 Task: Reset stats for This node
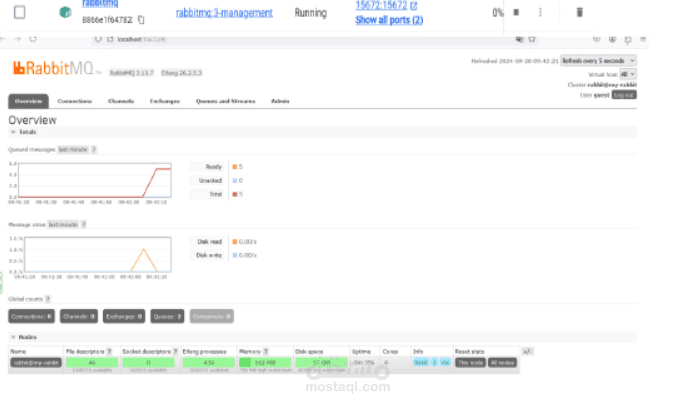point(471,363)
